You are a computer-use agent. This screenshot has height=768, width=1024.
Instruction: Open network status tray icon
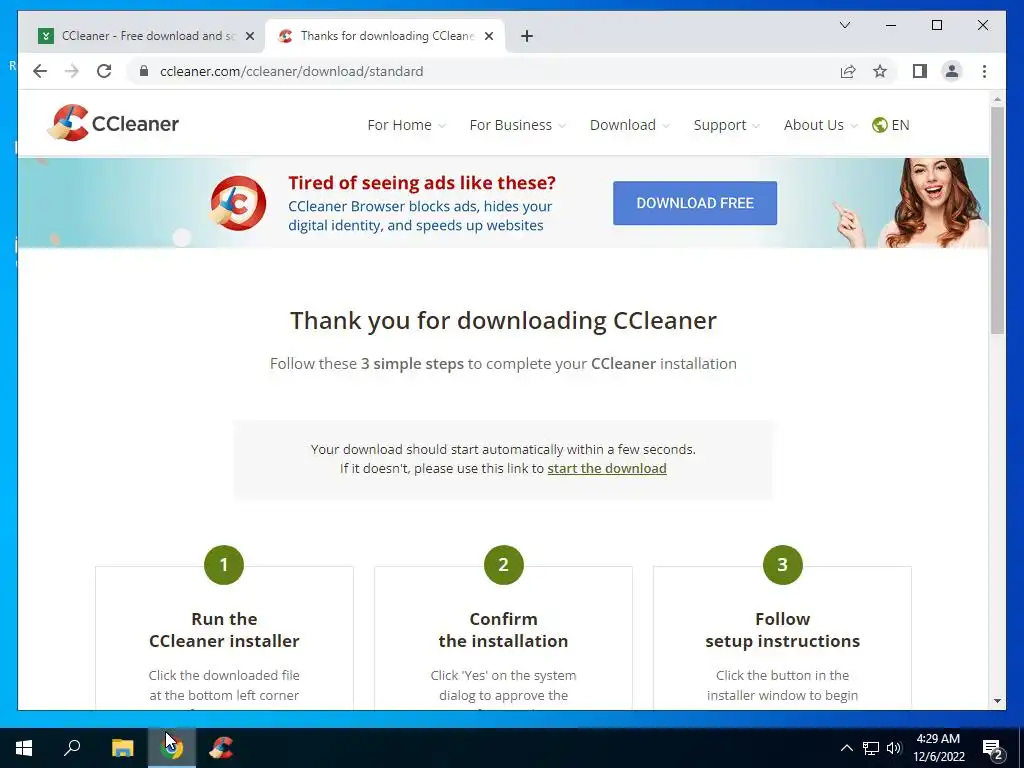coord(871,748)
